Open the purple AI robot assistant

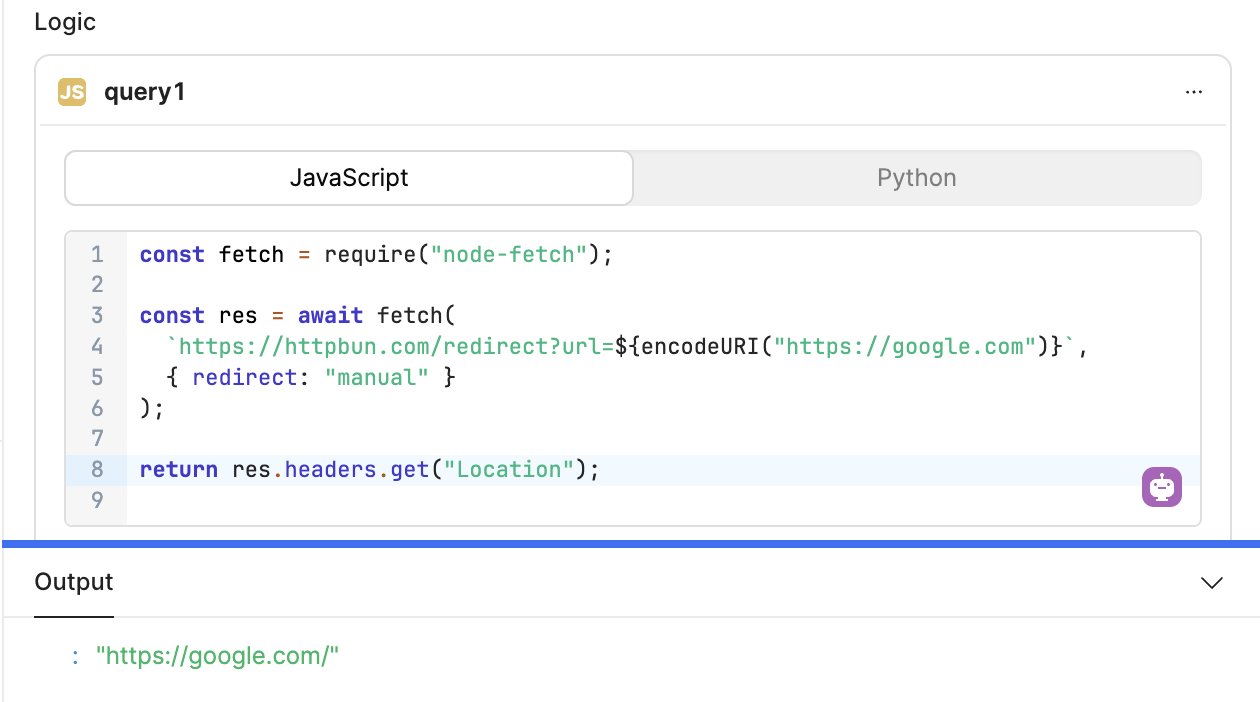pyautogui.click(x=1162, y=487)
